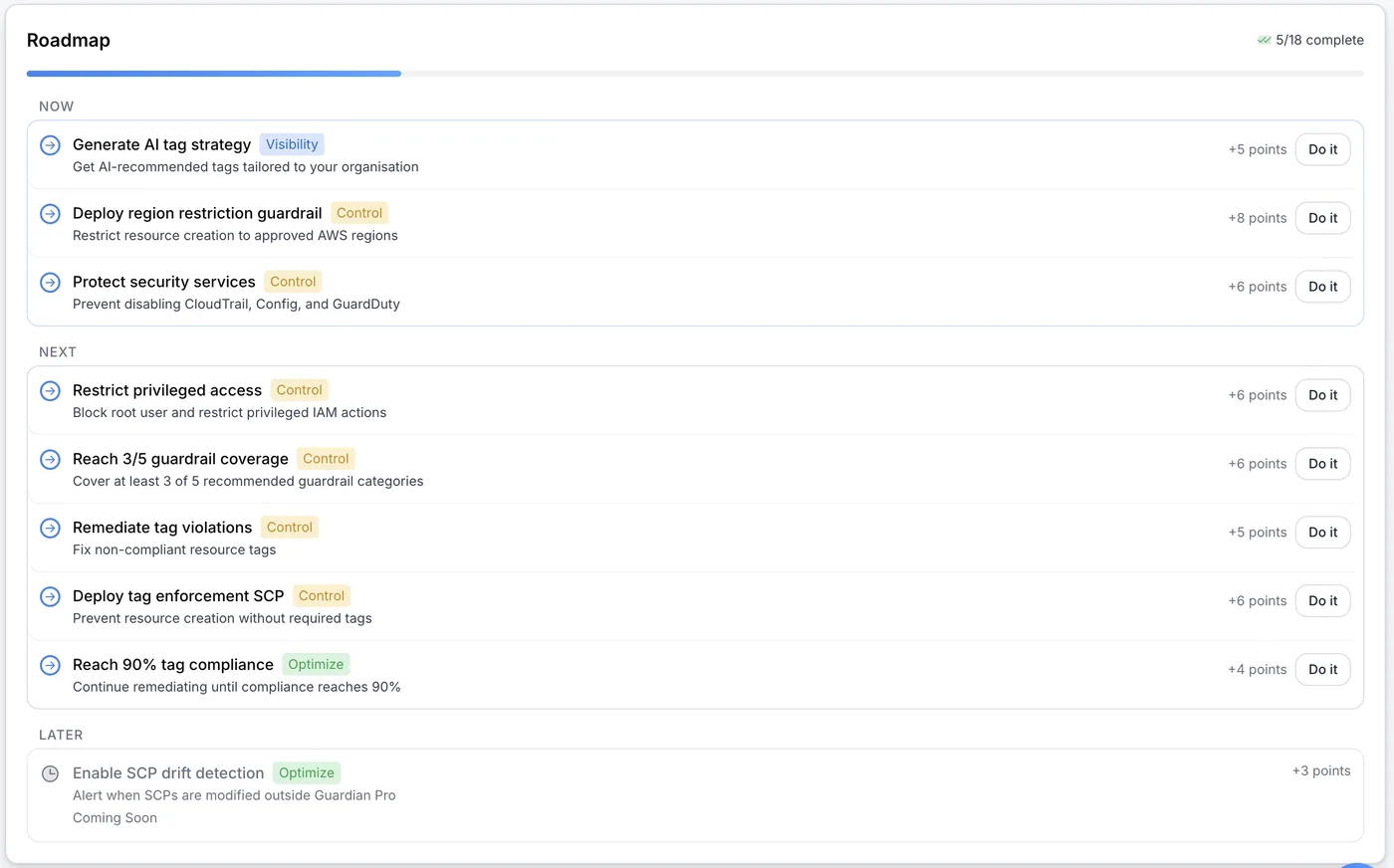The height and width of the screenshot is (868, 1394).
Task: Do it for Deploy tag enforcement SCP
Action: pos(1322,601)
